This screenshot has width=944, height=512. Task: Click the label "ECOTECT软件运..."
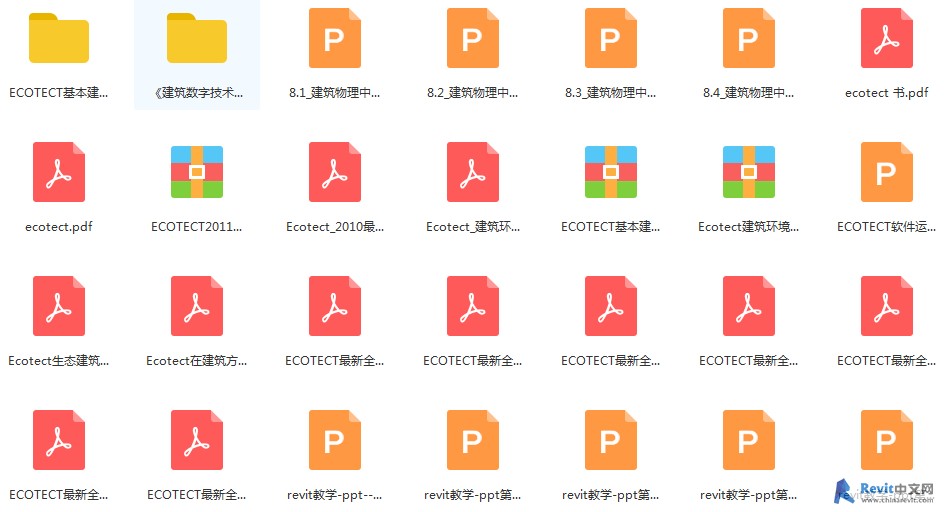tap(887, 226)
